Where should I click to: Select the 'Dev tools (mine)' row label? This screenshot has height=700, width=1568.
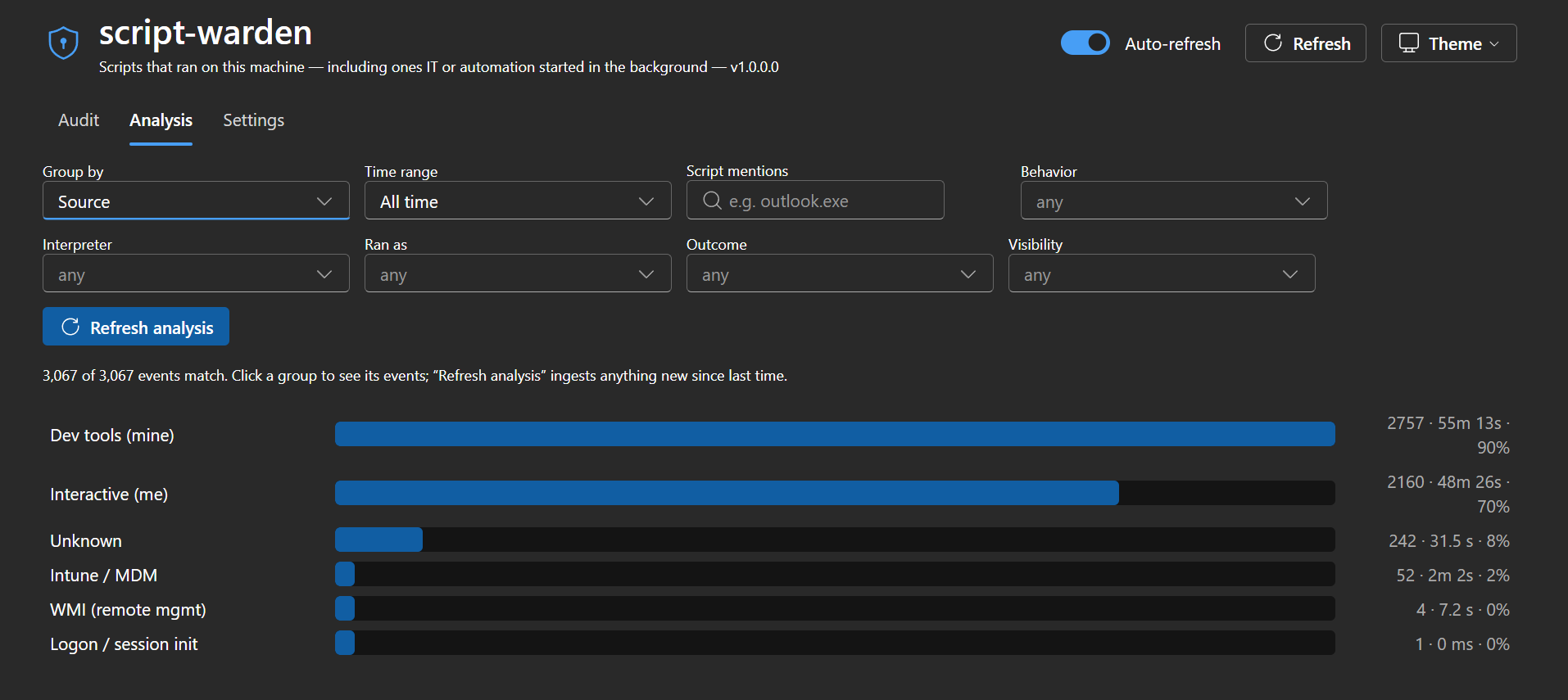[x=112, y=436]
